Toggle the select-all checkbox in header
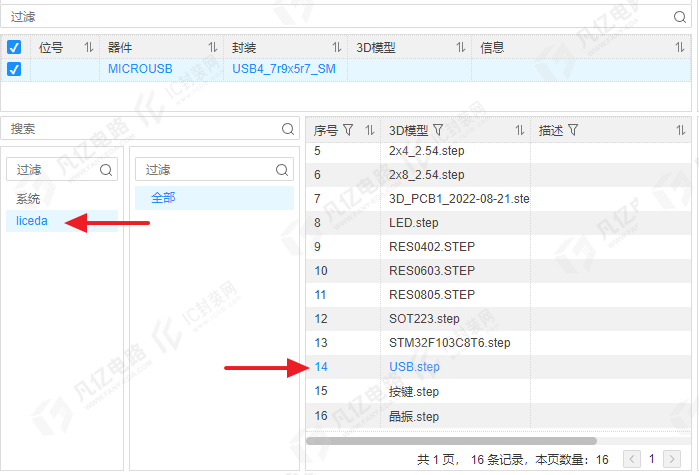699x475 pixels. pyautogui.click(x=14, y=47)
